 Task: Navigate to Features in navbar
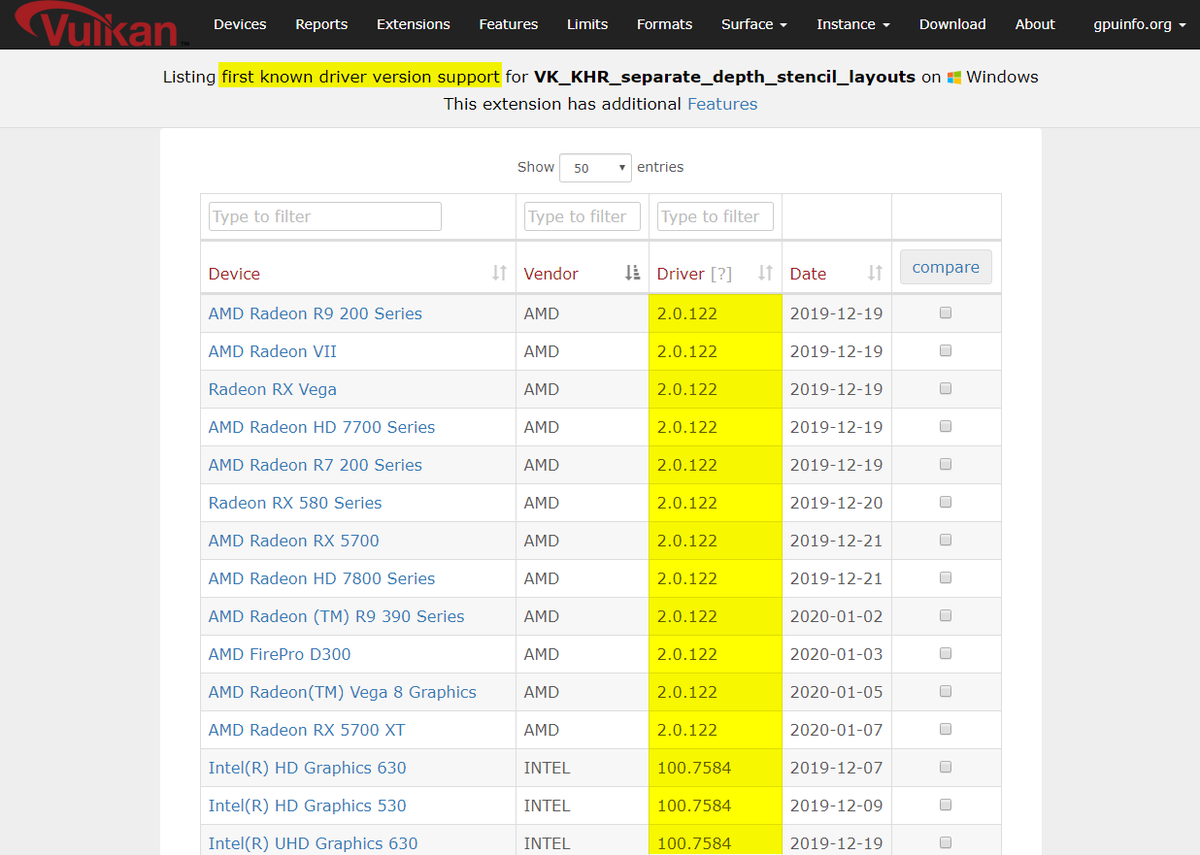tap(508, 24)
